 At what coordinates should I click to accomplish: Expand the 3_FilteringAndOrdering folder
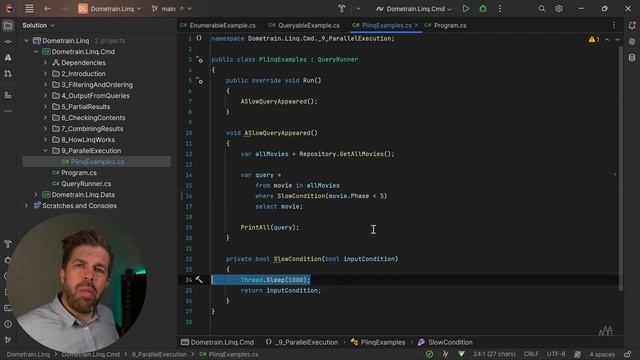[x=45, y=84]
